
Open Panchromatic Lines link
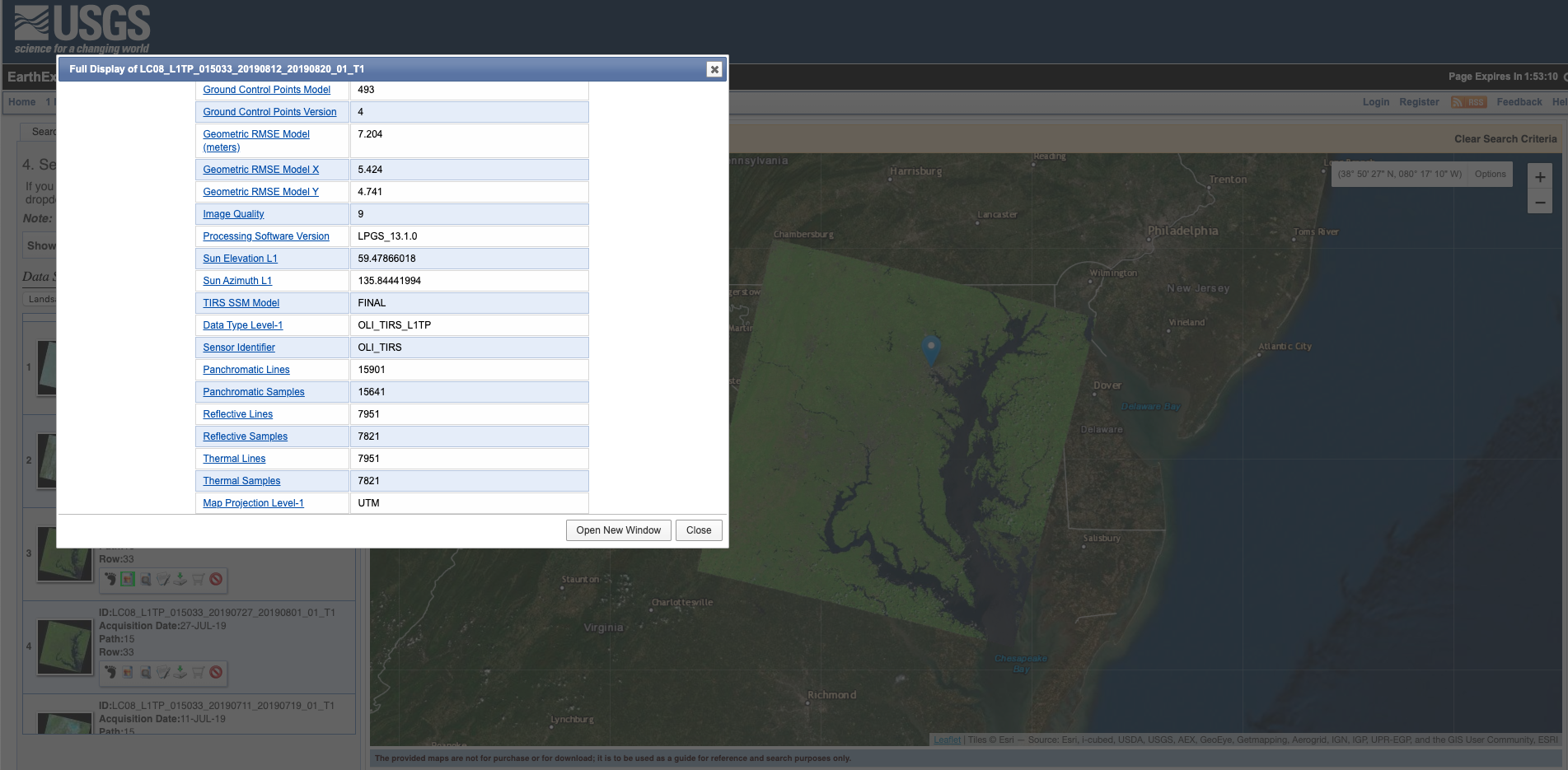[x=246, y=370]
